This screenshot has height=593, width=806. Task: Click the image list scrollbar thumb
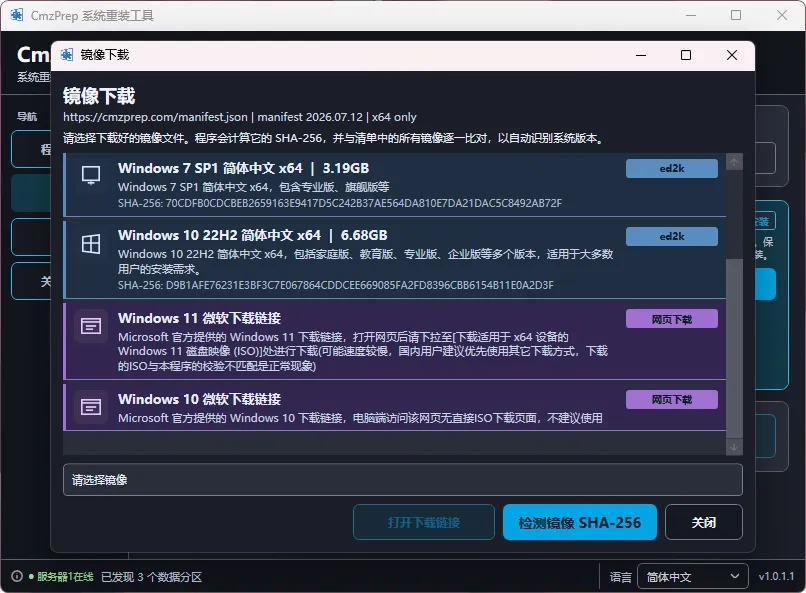pyautogui.click(x=734, y=349)
